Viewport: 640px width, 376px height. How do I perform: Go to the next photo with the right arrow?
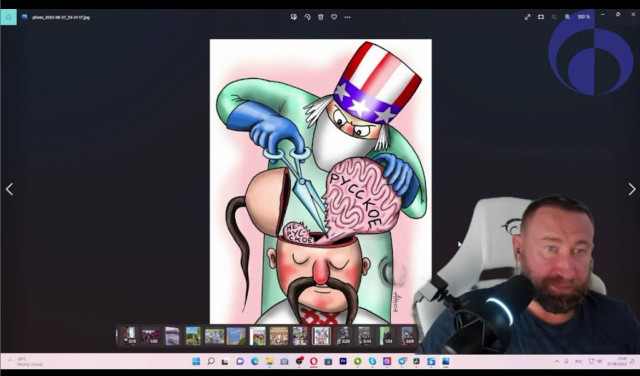coord(632,189)
